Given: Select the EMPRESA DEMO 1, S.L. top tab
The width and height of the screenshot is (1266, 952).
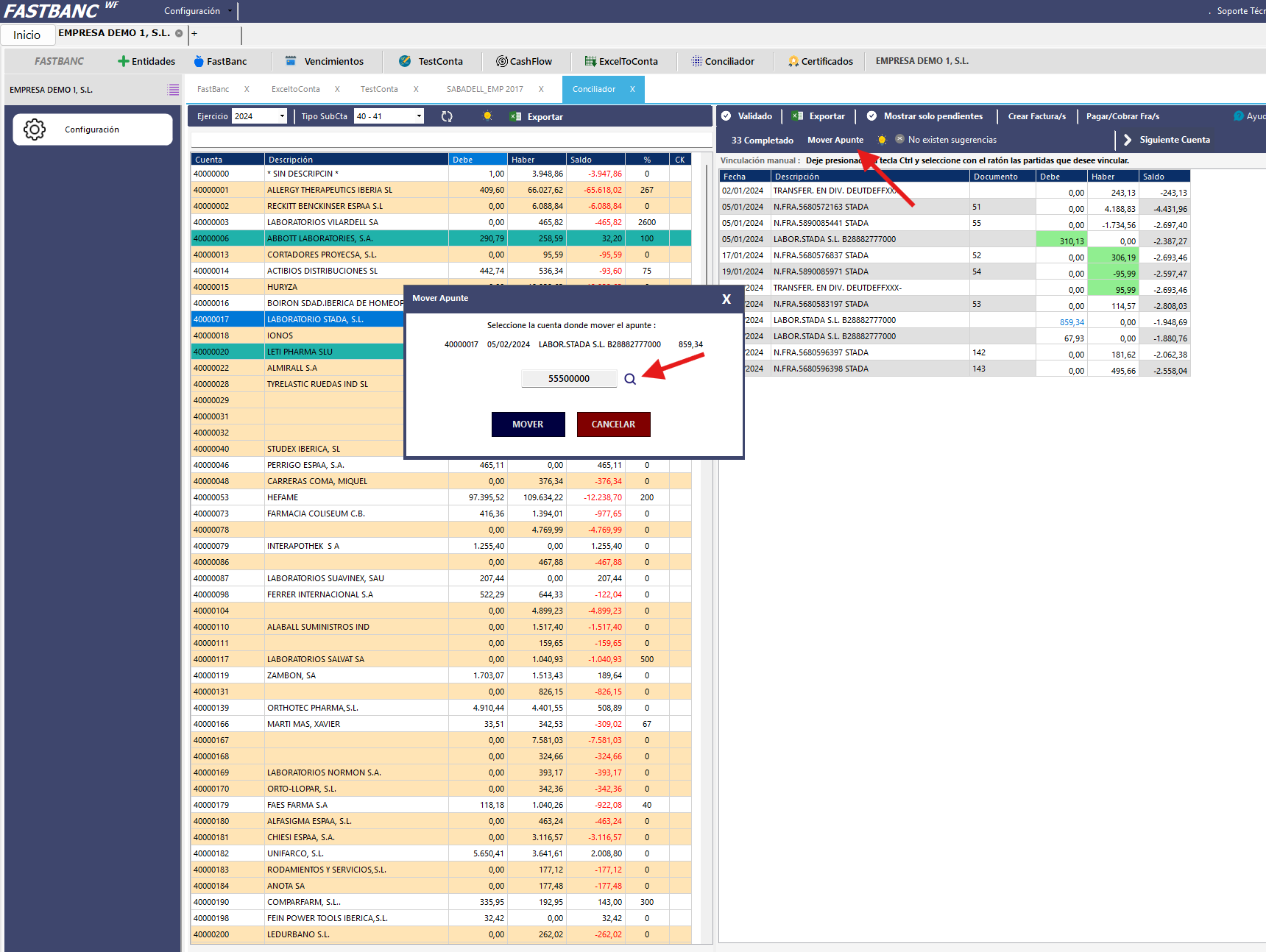Looking at the screenshot, I should coord(114,33).
